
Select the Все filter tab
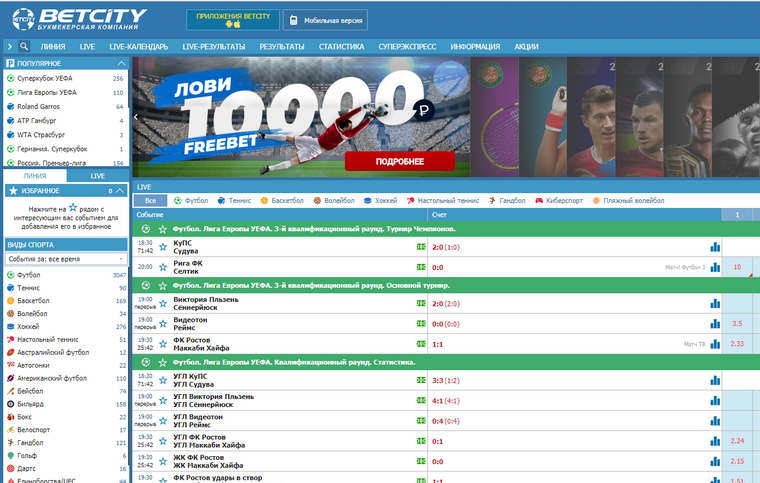150,201
